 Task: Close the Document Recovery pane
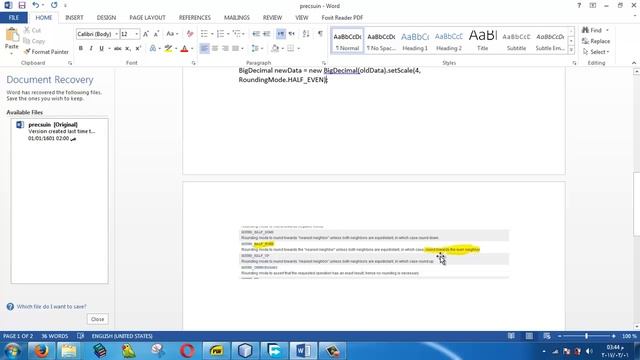coord(98,319)
